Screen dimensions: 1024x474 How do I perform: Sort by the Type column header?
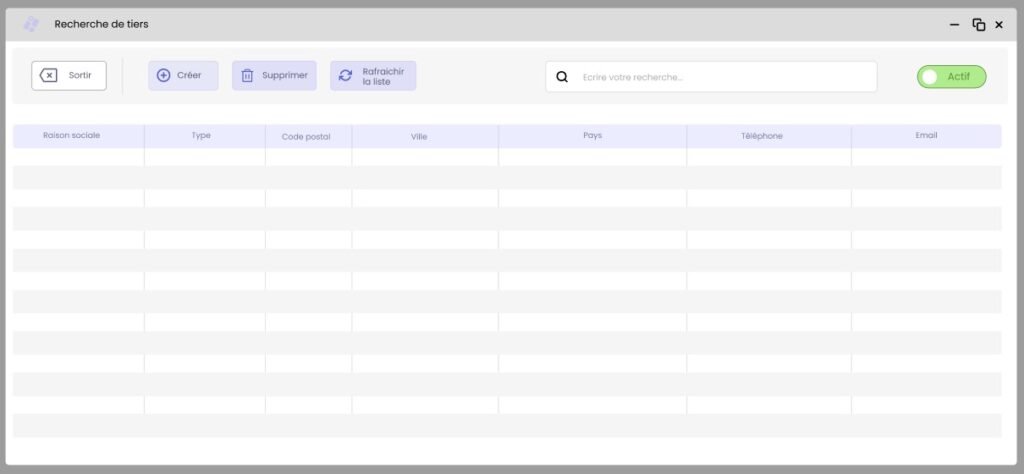tap(201, 135)
